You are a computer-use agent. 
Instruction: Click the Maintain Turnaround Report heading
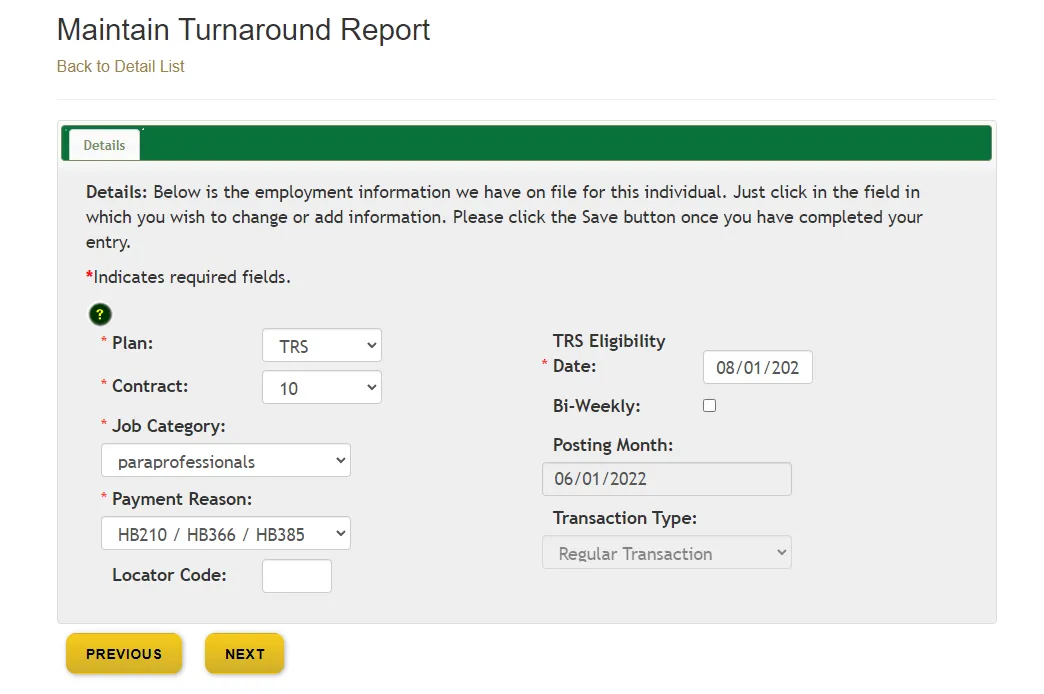point(243,29)
